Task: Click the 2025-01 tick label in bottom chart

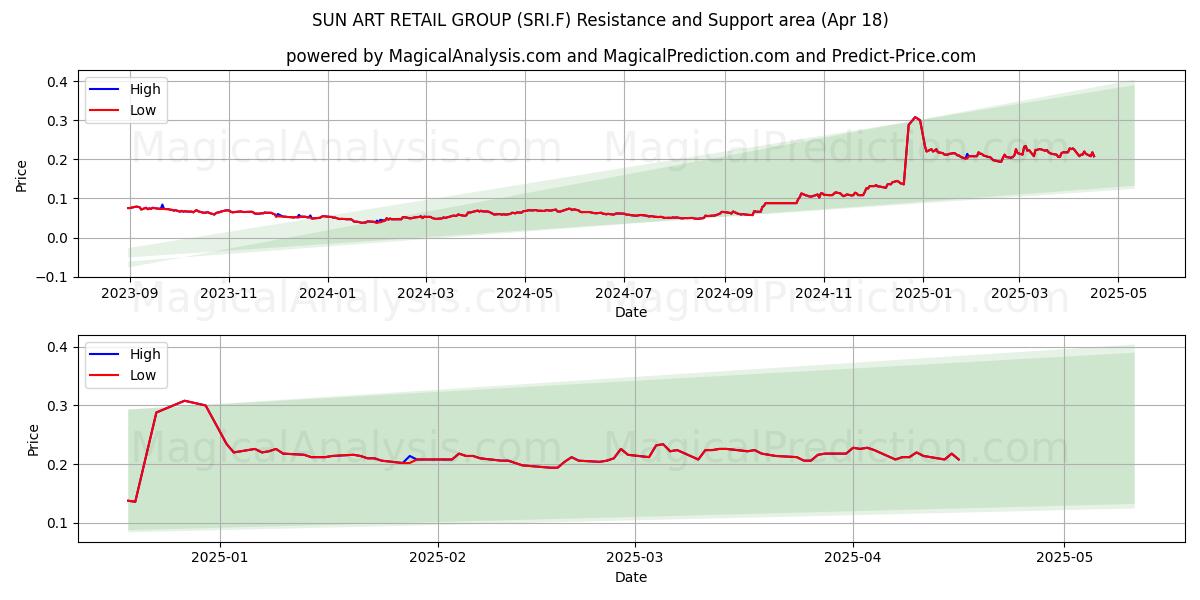Action: tap(220, 559)
